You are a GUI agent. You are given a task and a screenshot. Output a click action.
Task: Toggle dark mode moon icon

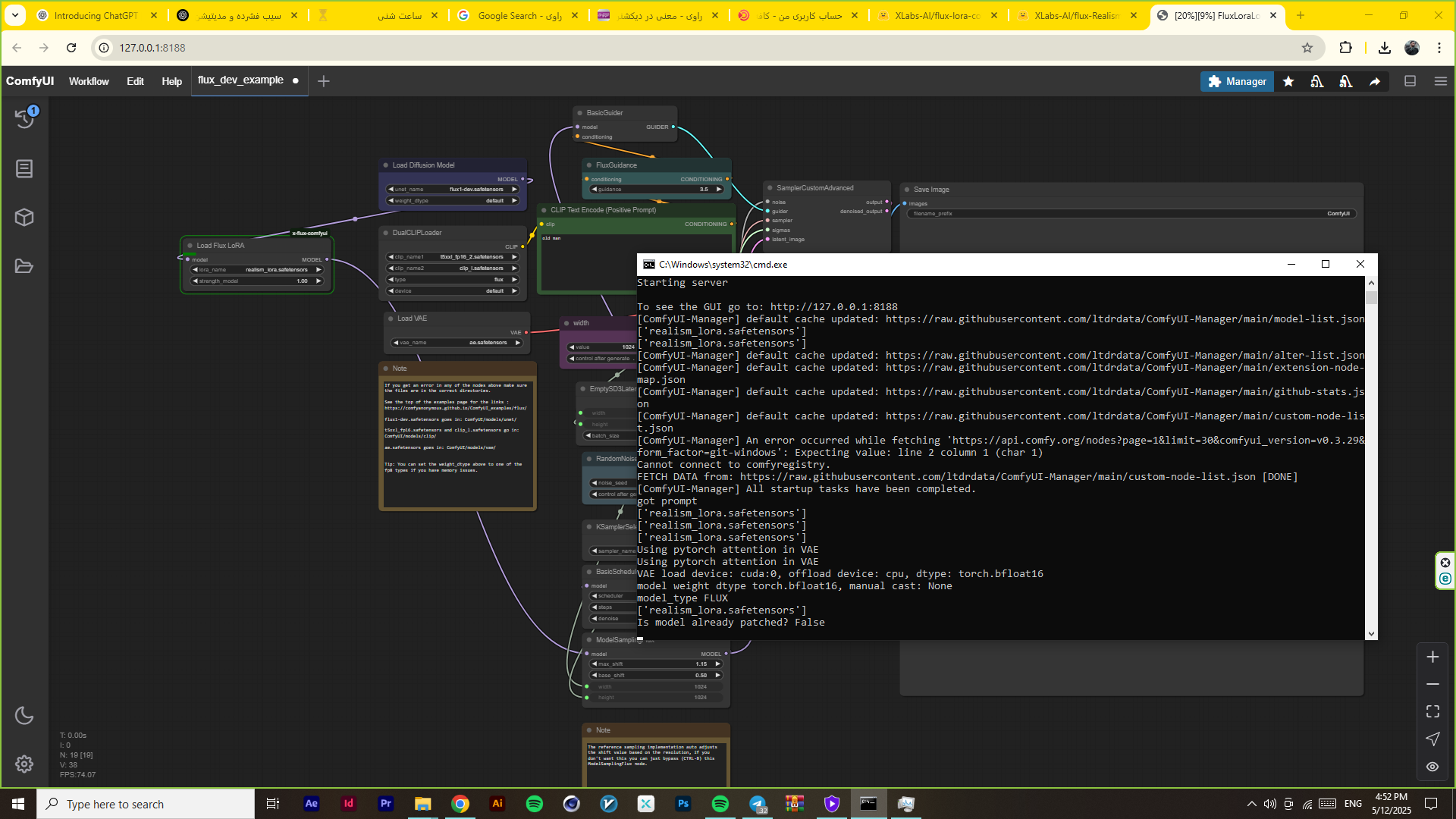click(24, 715)
